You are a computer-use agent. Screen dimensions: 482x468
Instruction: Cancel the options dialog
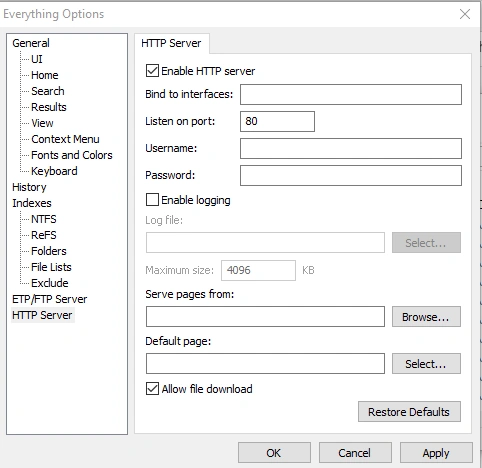[x=355, y=453]
